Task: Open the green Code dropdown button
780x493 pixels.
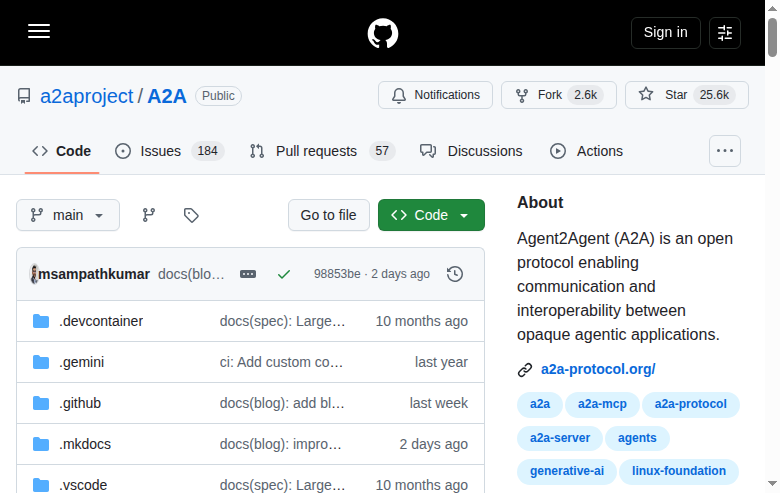Action: point(431,215)
